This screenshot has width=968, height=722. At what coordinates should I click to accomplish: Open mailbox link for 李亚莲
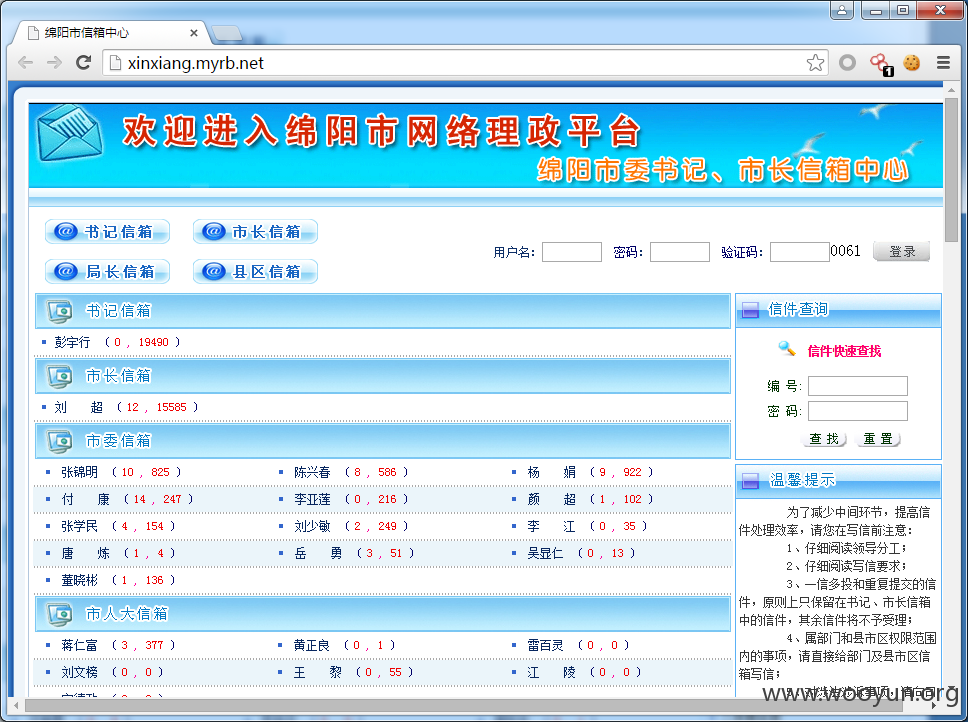(312, 499)
